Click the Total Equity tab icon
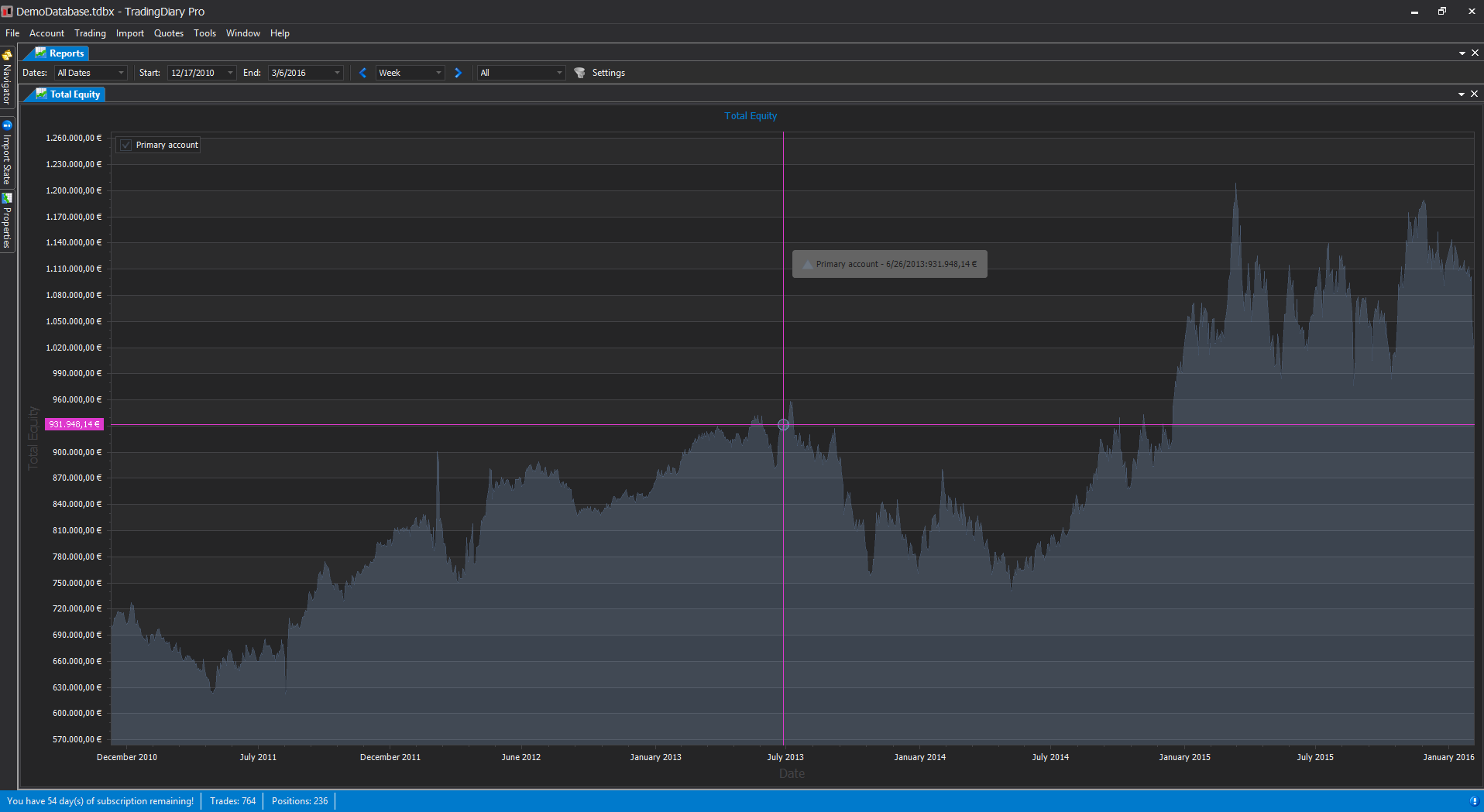 (42, 94)
